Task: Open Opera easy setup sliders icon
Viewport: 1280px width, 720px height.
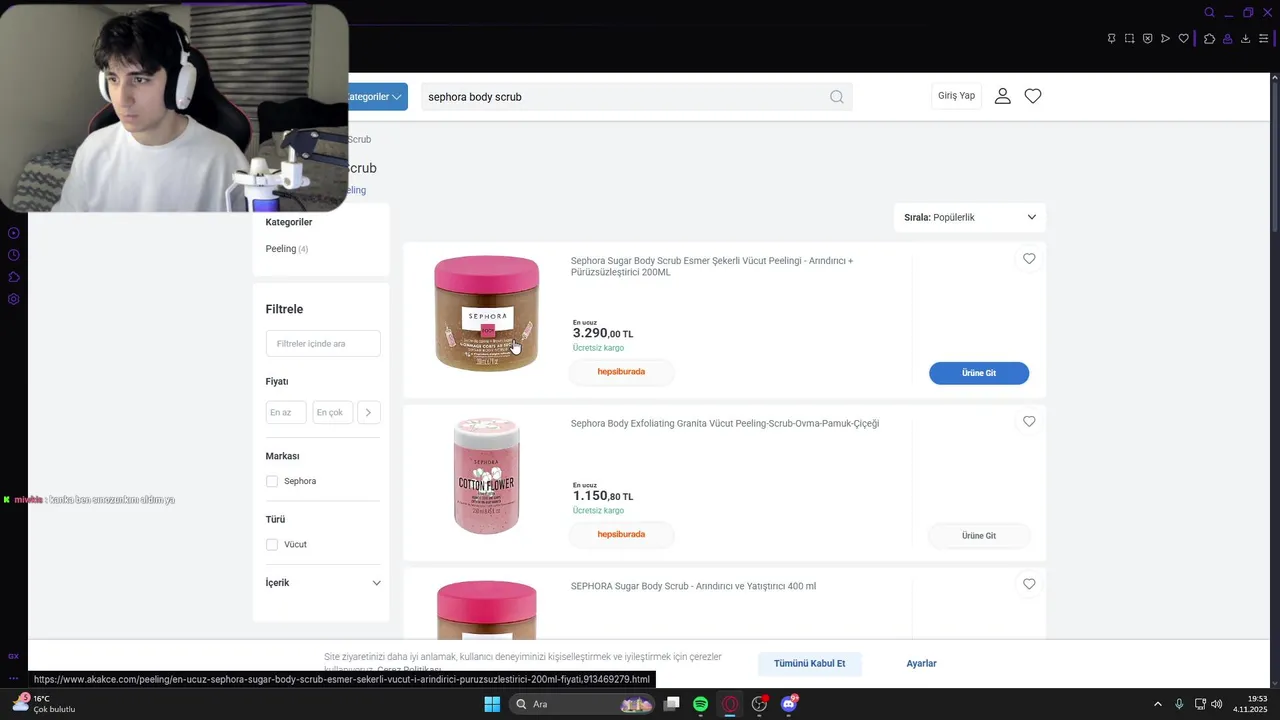Action: 1263,39
